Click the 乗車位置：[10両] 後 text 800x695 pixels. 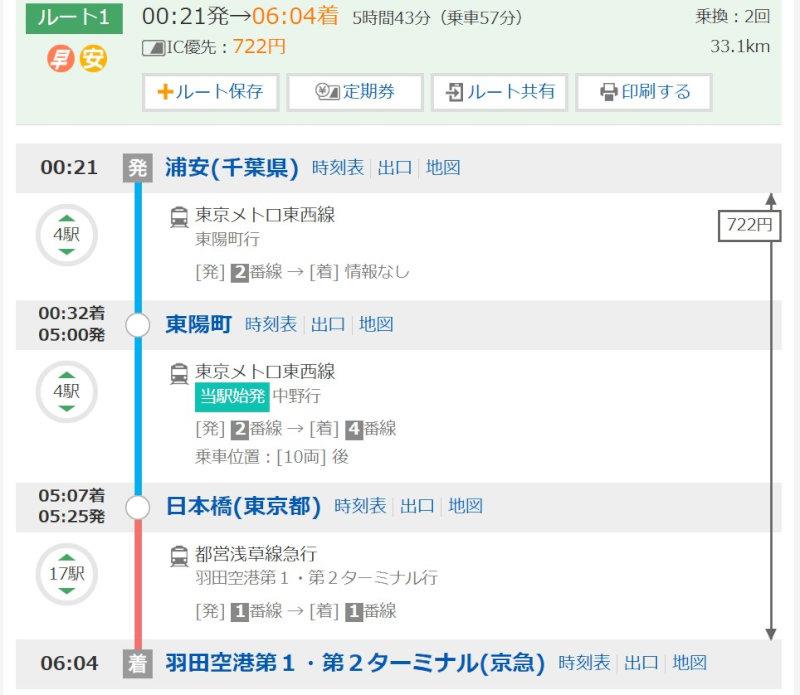pyautogui.click(x=271, y=457)
